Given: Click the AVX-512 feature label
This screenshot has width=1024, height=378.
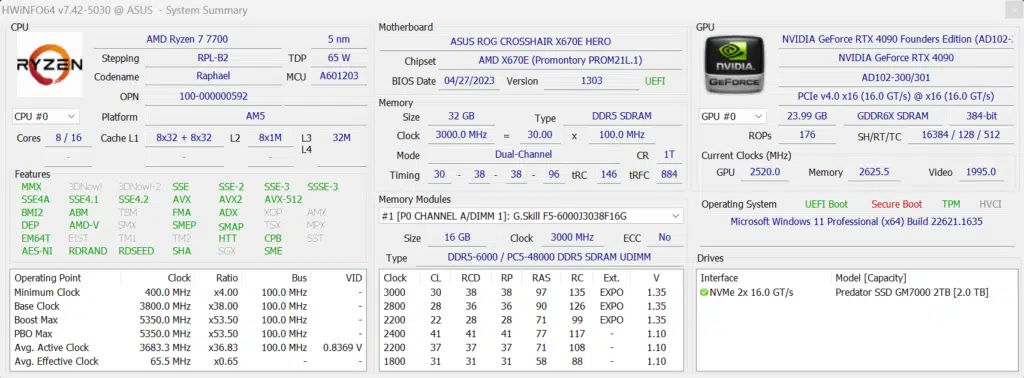Looking at the screenshot, I should (283, 200).
